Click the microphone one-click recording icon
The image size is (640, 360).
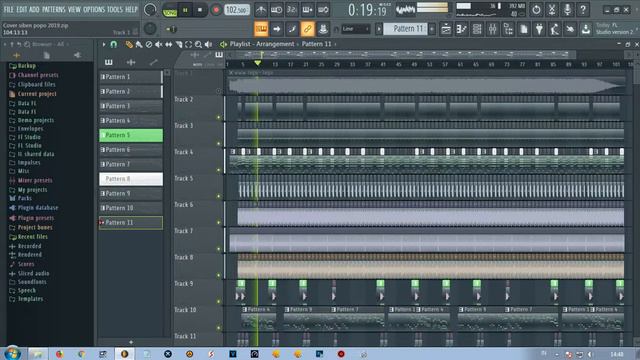point(567,9)
